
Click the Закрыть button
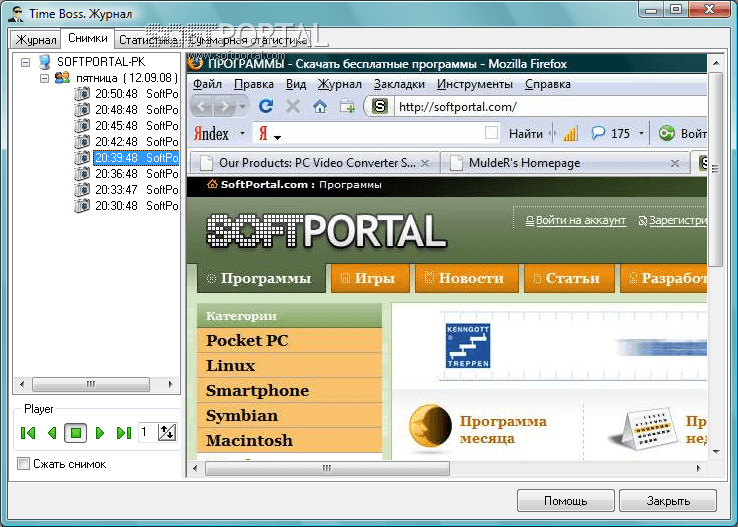[668, 501]
